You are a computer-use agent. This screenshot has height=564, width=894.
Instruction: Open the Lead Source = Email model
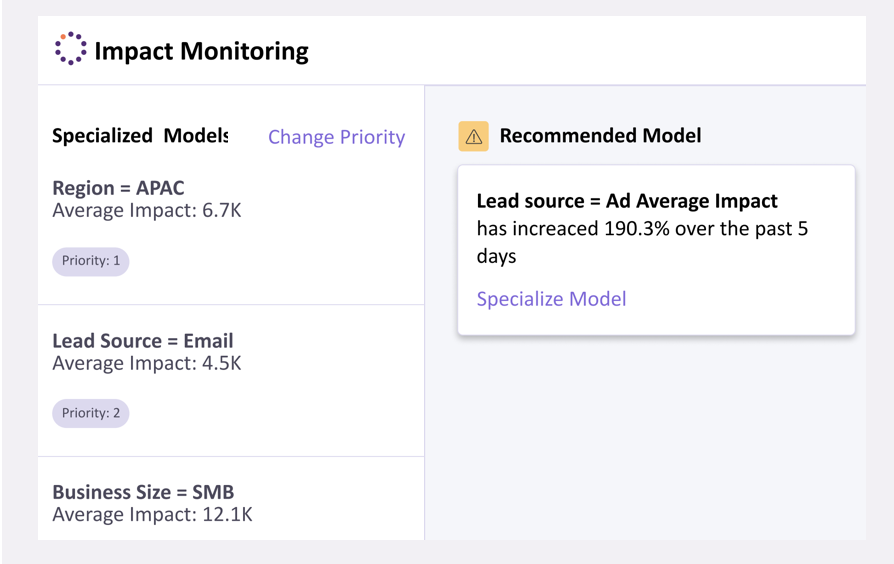coord(231,380)
